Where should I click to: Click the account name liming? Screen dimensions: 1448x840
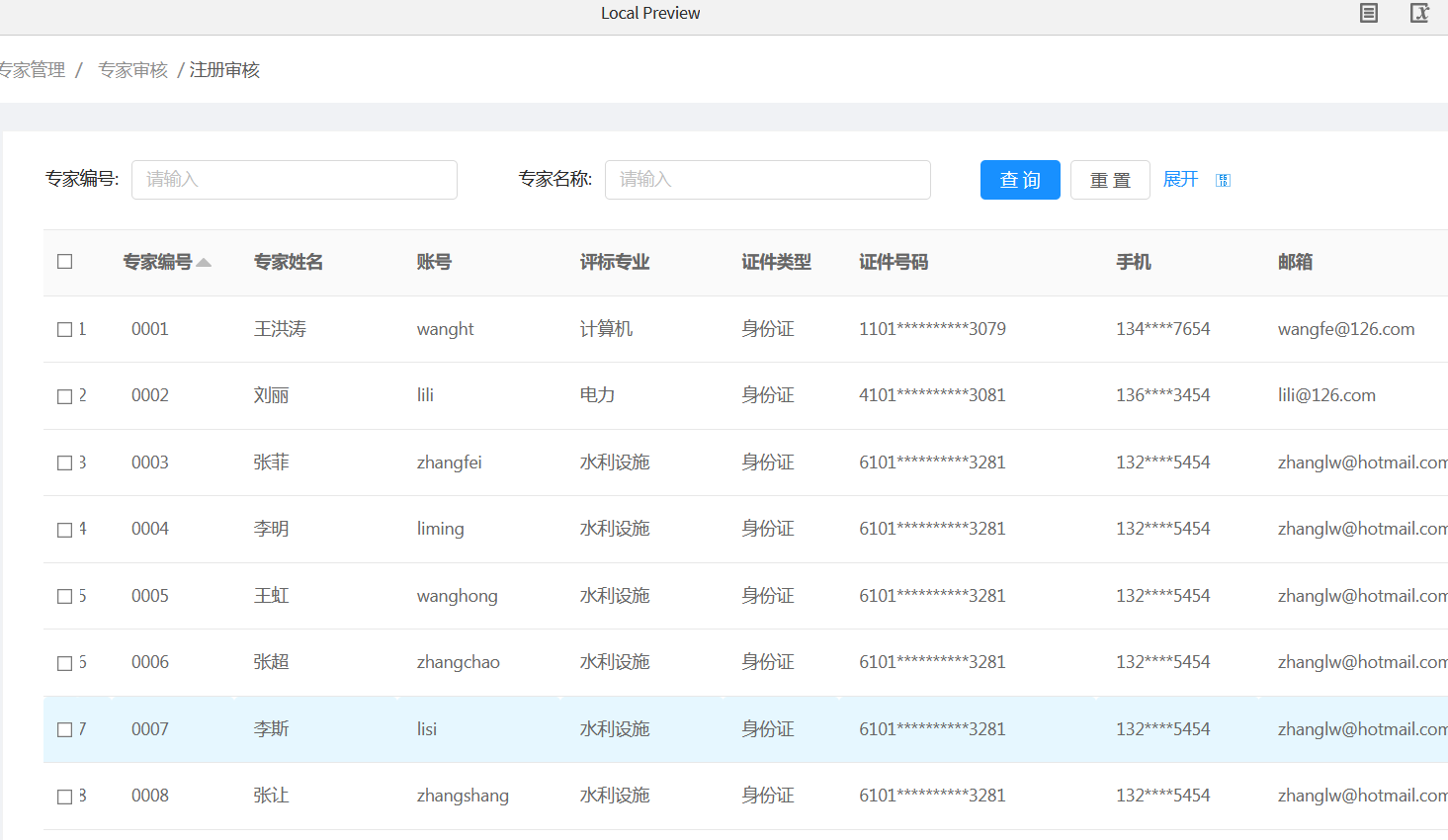[440, 529]
